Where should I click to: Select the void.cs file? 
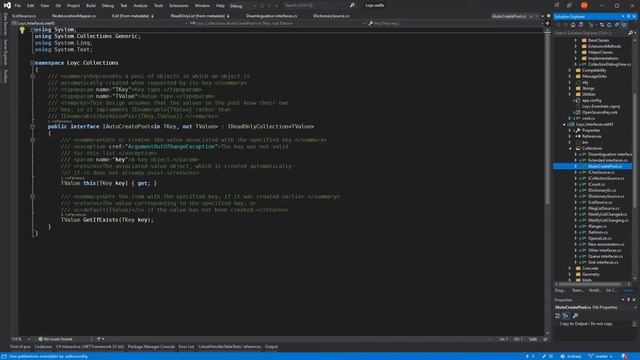pyautogui.click(x=588, y=118)
